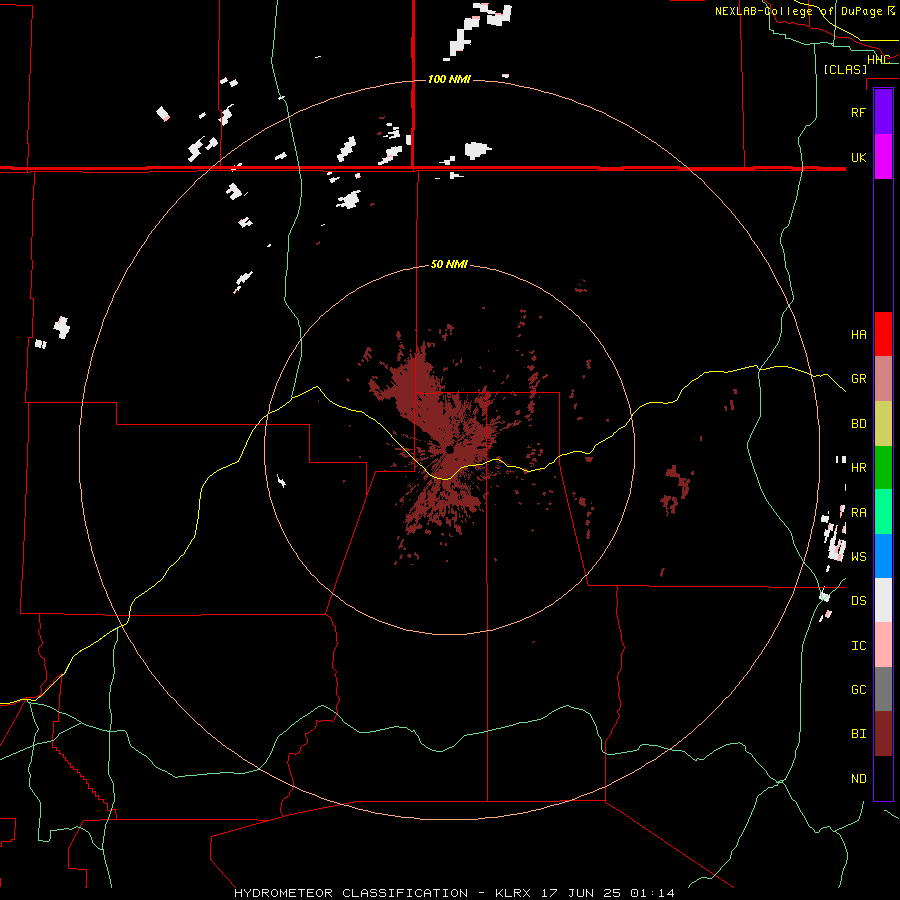This screenshot has width=900, height=900.
Task: Click the IC legend label
Action: [x=858, y=646]
